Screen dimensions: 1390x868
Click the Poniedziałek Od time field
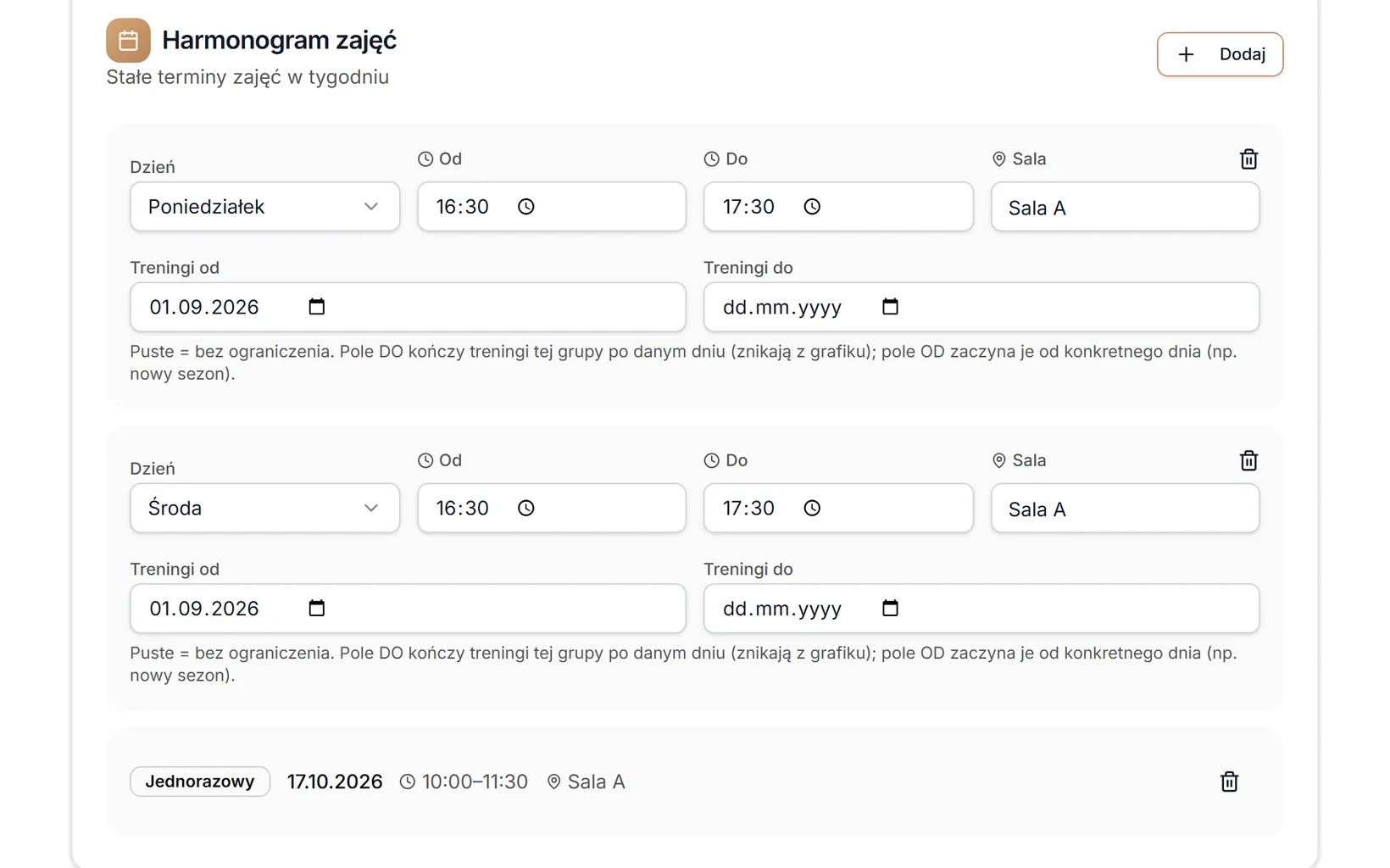pos(551,207)
